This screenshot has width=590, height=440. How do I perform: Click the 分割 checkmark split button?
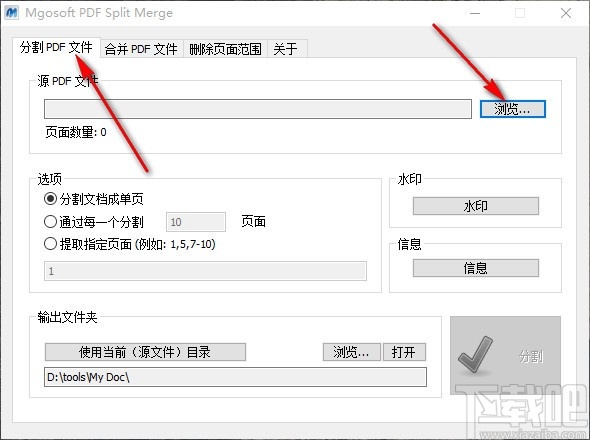coord(505,355)
